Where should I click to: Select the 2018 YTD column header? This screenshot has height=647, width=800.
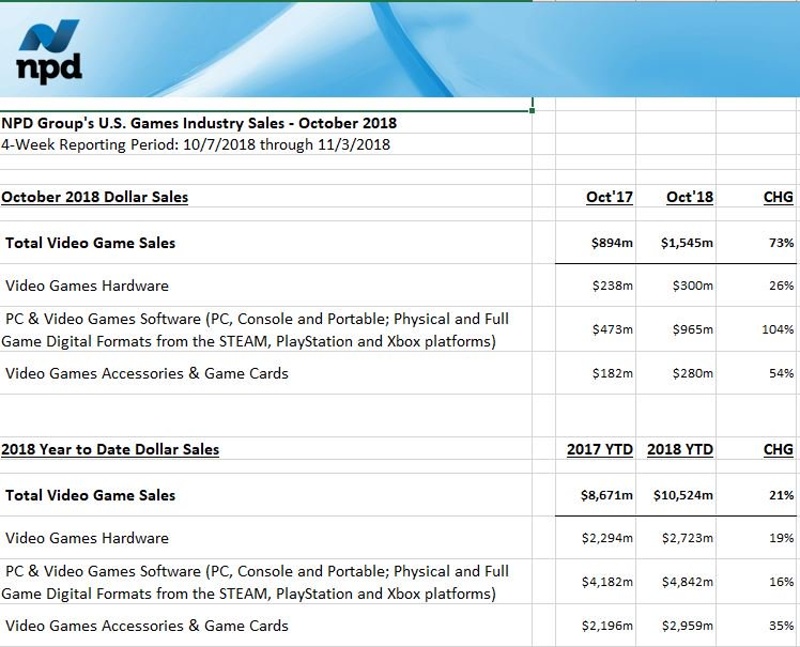(680, 449)
